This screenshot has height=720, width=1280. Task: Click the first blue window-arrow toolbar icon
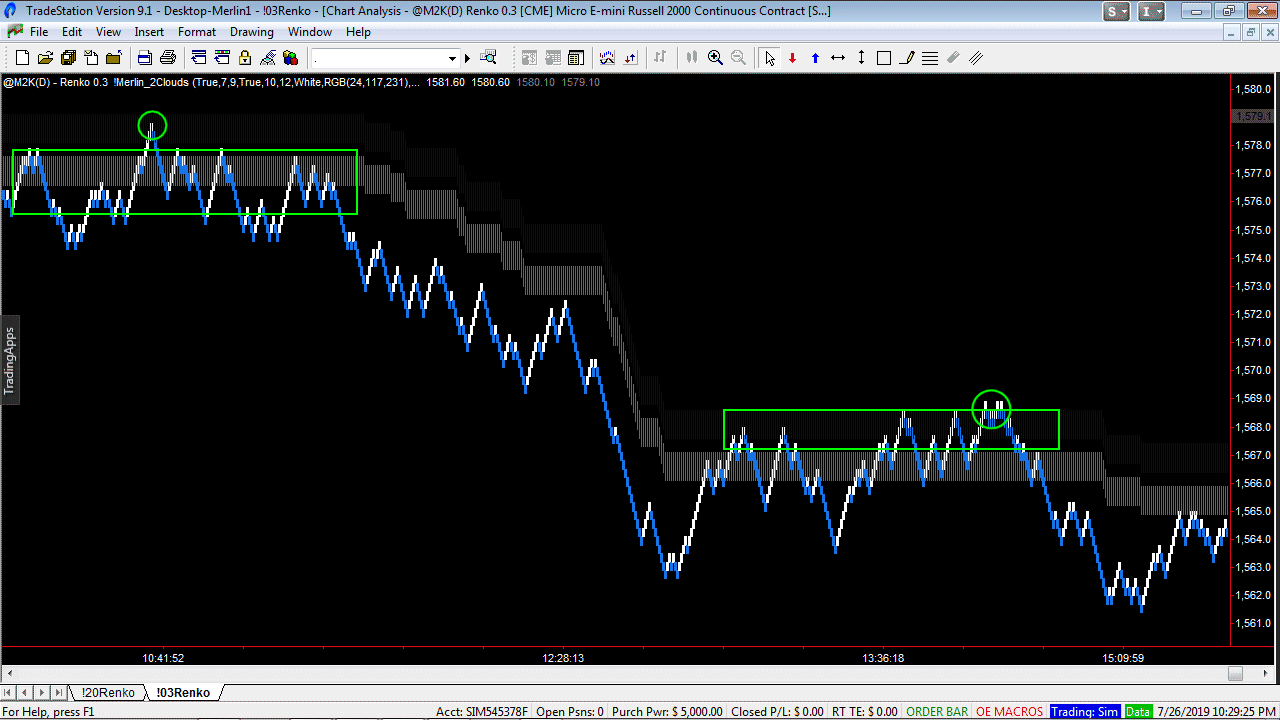(199, 58)
